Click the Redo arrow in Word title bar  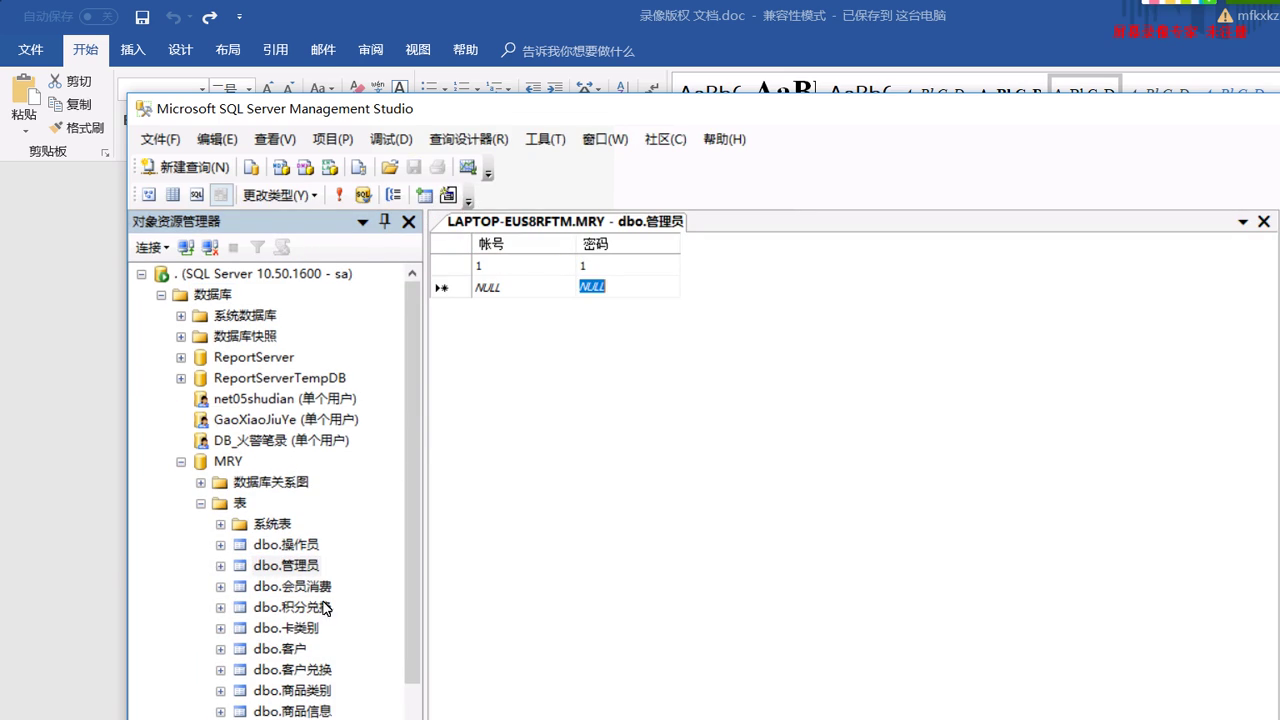[x=209, y=17]
